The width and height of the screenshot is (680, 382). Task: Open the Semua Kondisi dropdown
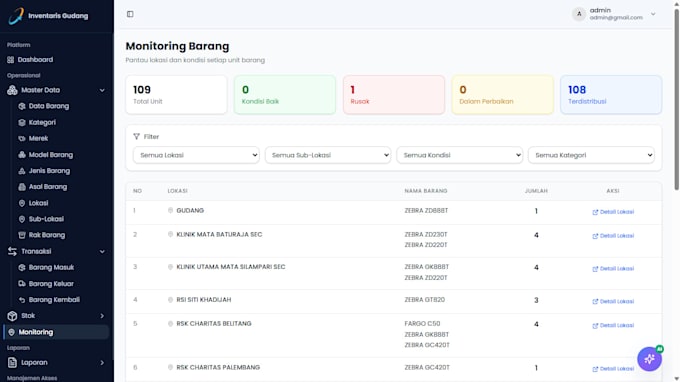[459, 155]
